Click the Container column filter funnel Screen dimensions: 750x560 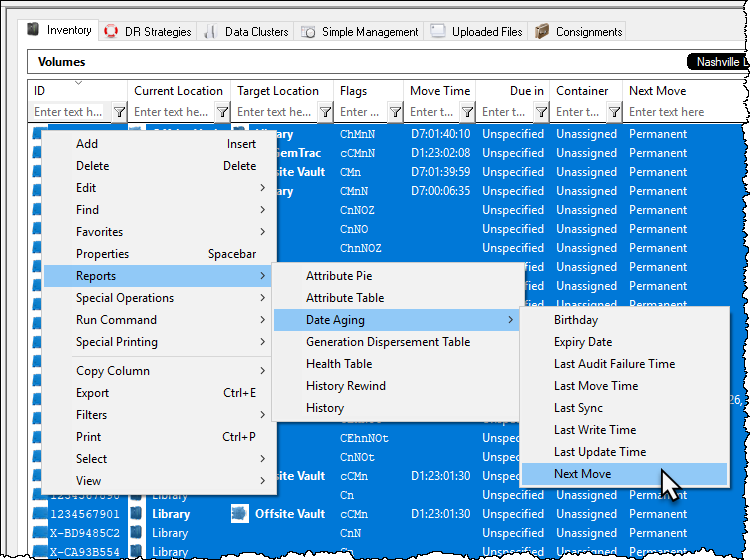click(x=614, y=112)
